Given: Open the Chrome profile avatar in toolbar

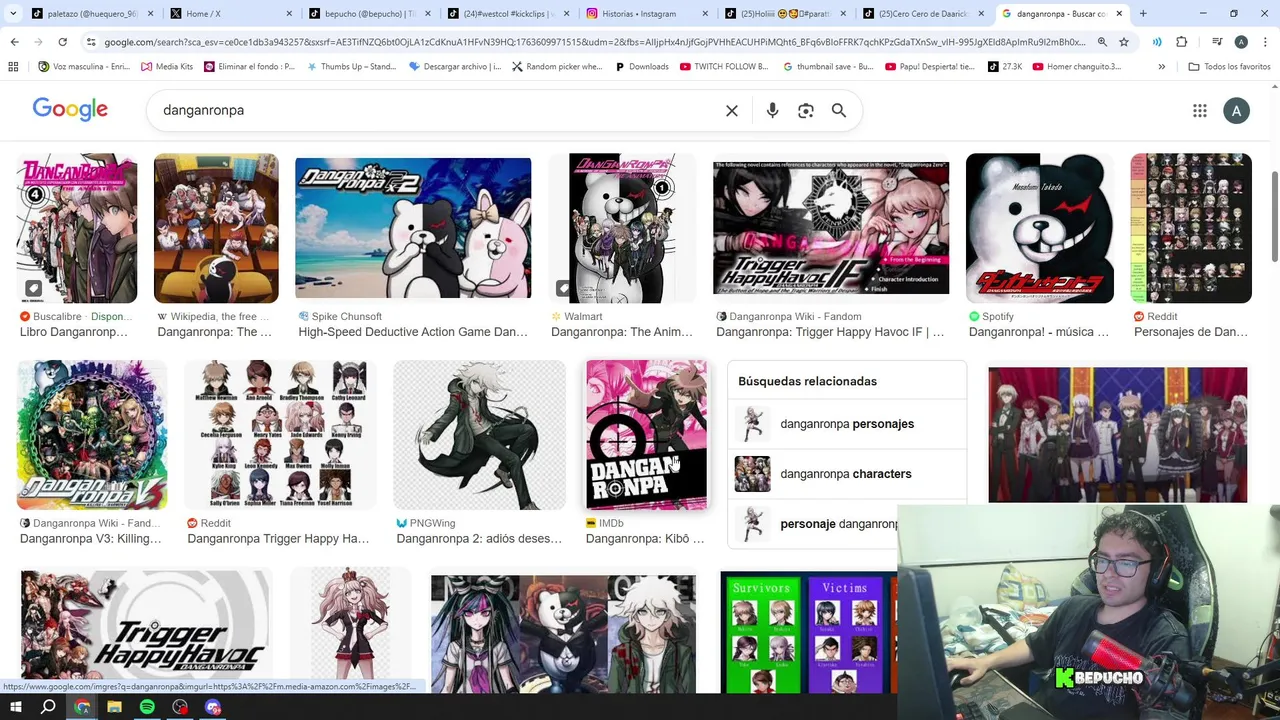Looking at the screenshot, I should 1241,42.
